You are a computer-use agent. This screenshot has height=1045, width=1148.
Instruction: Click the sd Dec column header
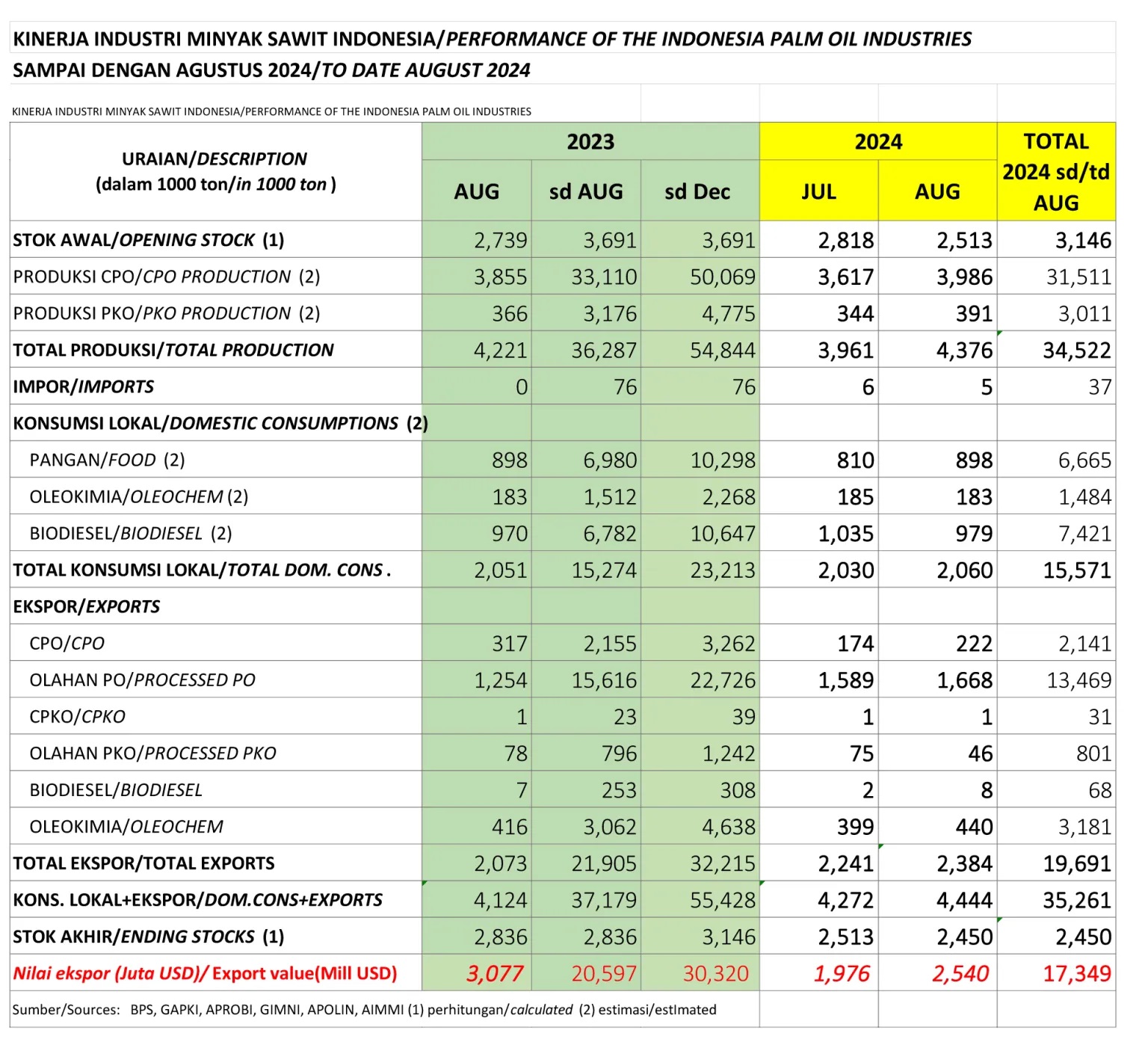[x=697, y=191]
